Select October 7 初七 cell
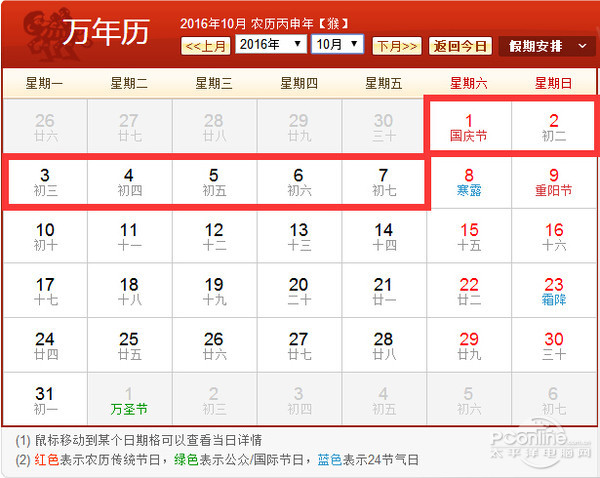Screen dimensions: 600x478 click(384, 181)
